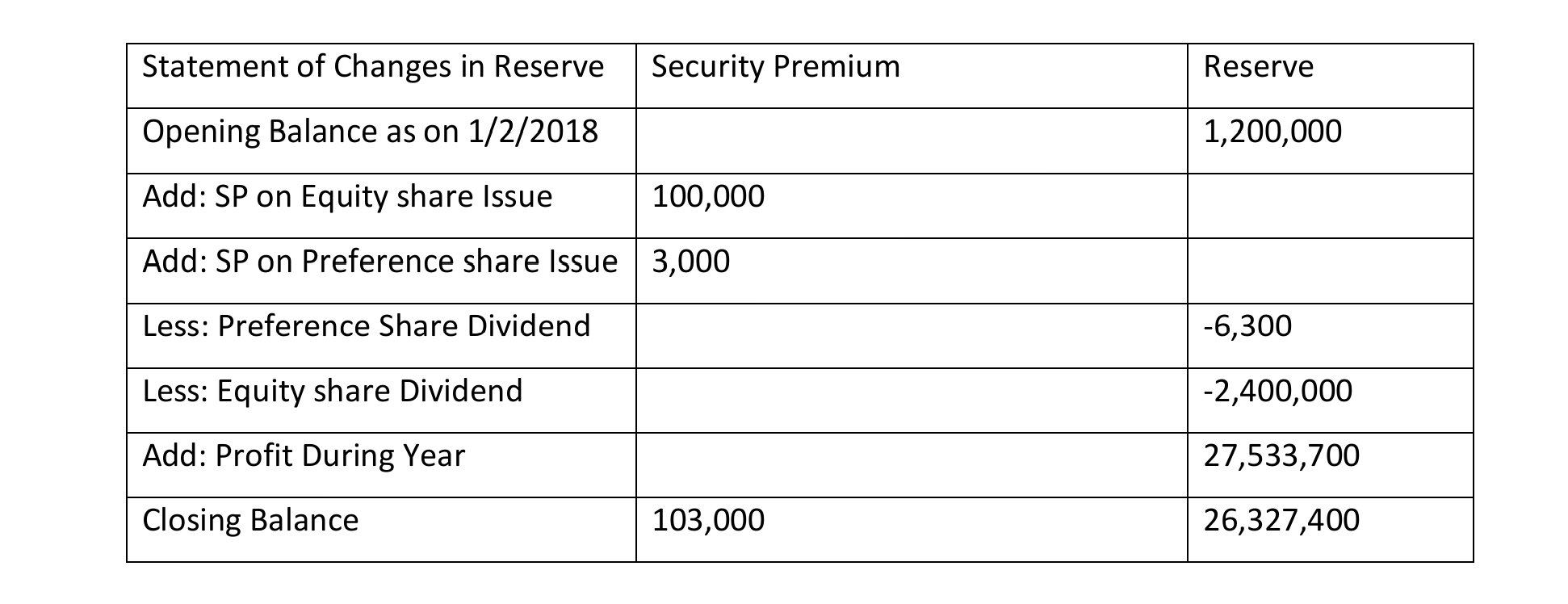Click empty Security Premium cell in Profit During Year row
The image size is (1568, 604).
click(911, 465)
